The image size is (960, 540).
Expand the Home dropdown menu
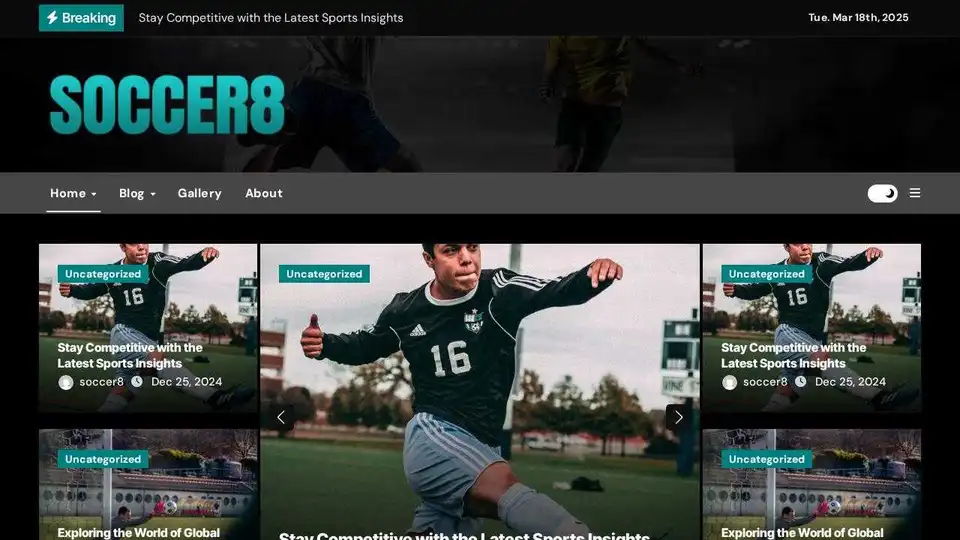point(73,193)
